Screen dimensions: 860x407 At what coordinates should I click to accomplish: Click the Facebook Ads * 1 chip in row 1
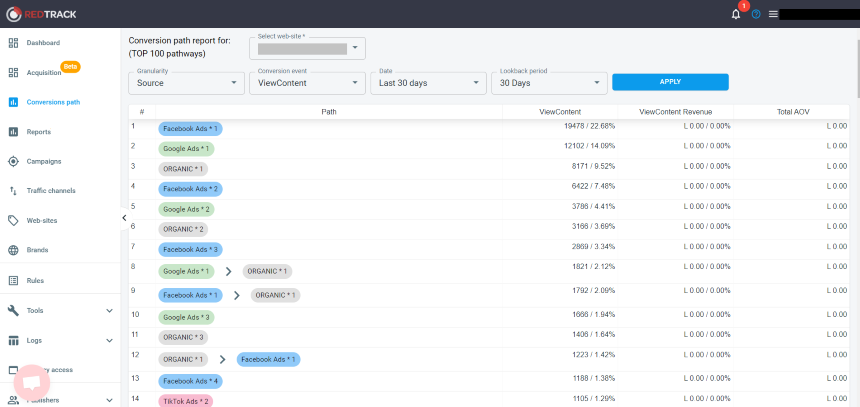(190, 129)
